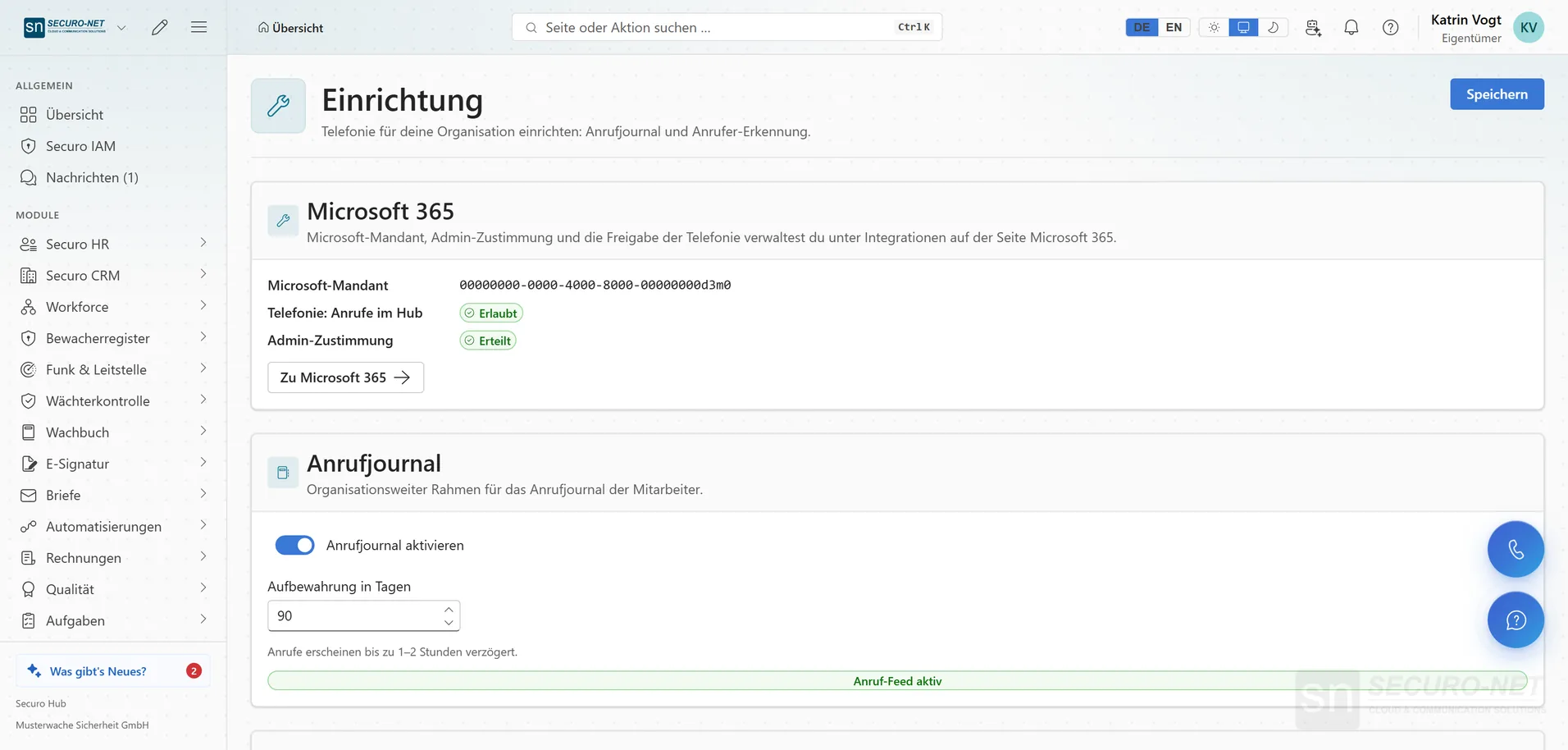1568x750 pixels.
Task: Toggle Anrufjournal aktivieren switch
Action: 294,545
